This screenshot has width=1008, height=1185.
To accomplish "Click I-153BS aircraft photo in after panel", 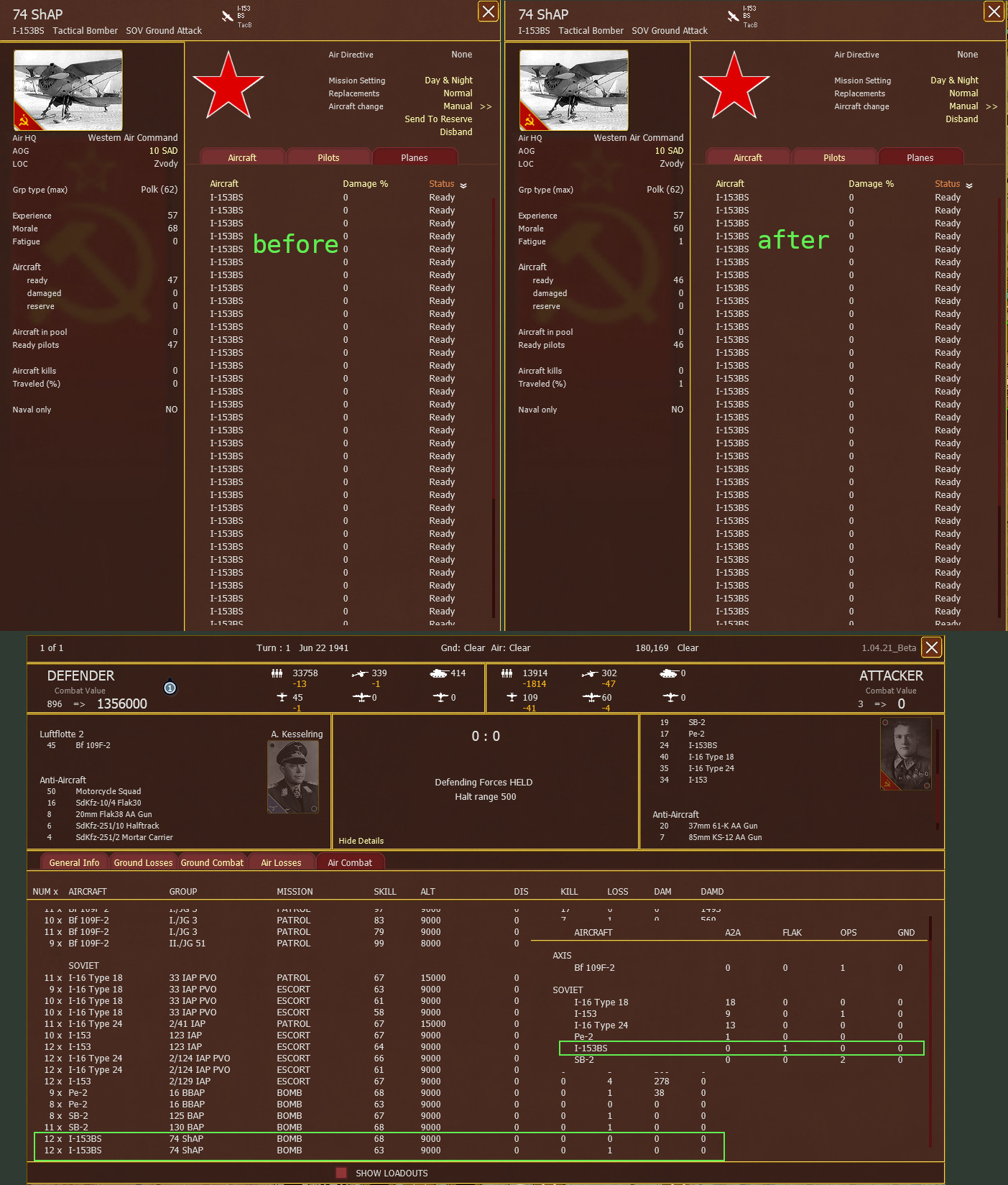I will [574, 91].
